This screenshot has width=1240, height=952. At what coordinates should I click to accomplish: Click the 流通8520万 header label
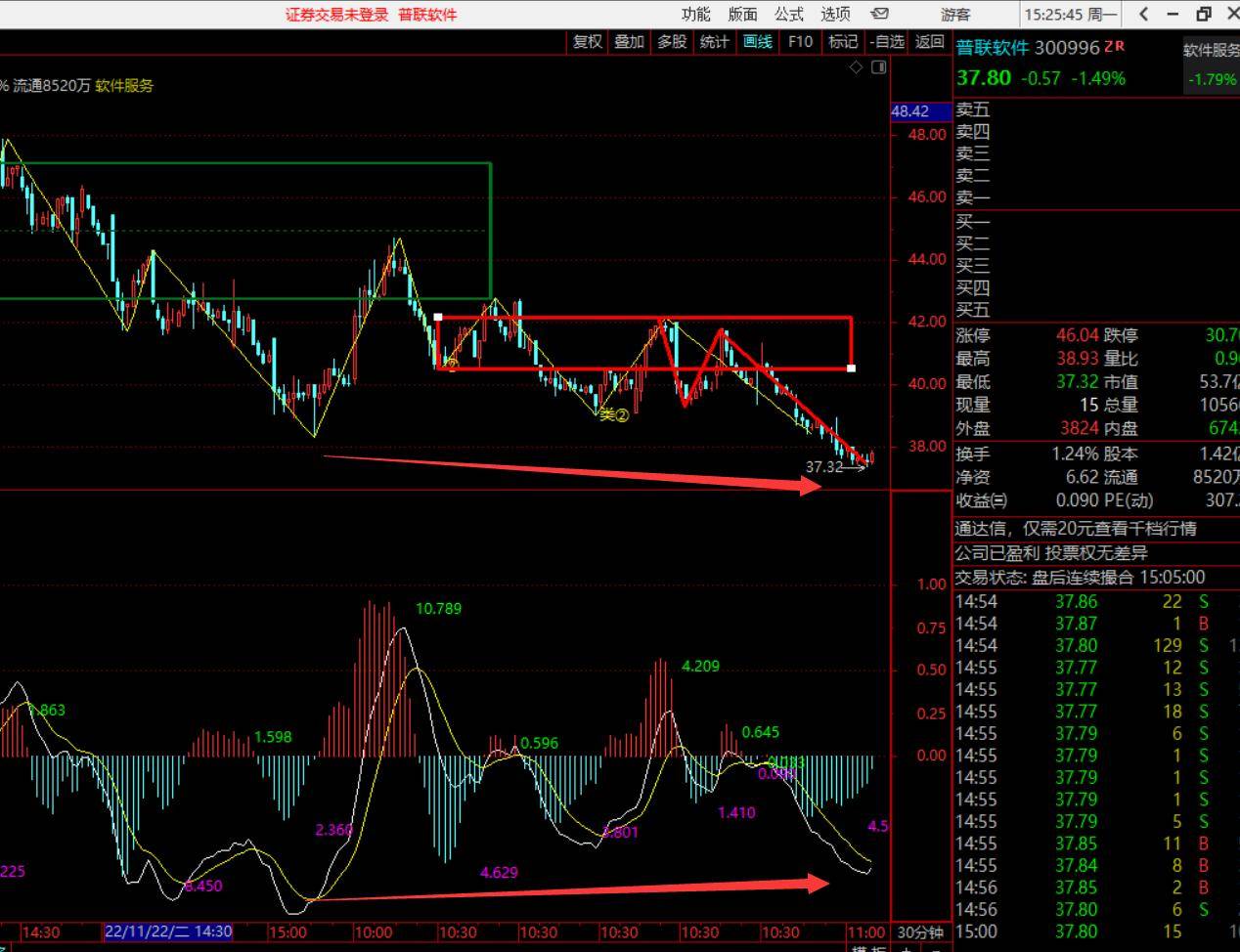(x=52, y=85)
